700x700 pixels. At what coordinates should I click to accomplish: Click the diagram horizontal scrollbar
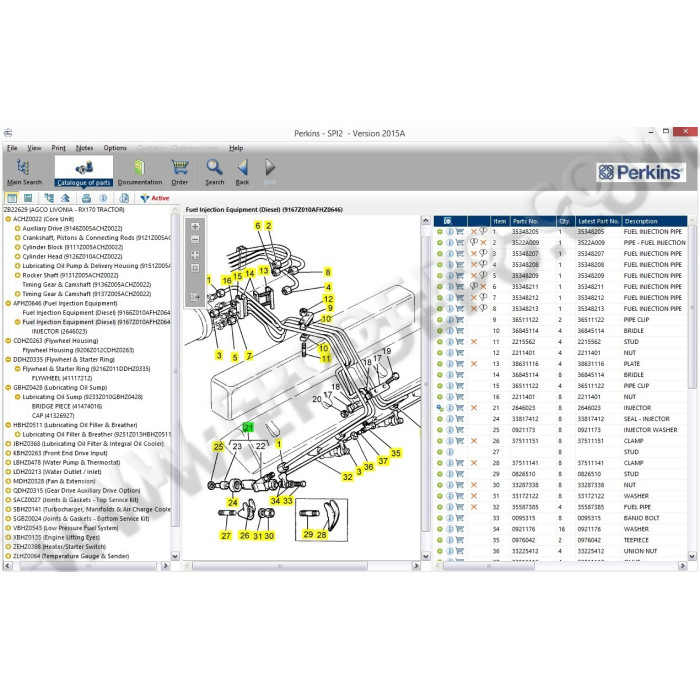pyautogui.click(x=279, y=566)
